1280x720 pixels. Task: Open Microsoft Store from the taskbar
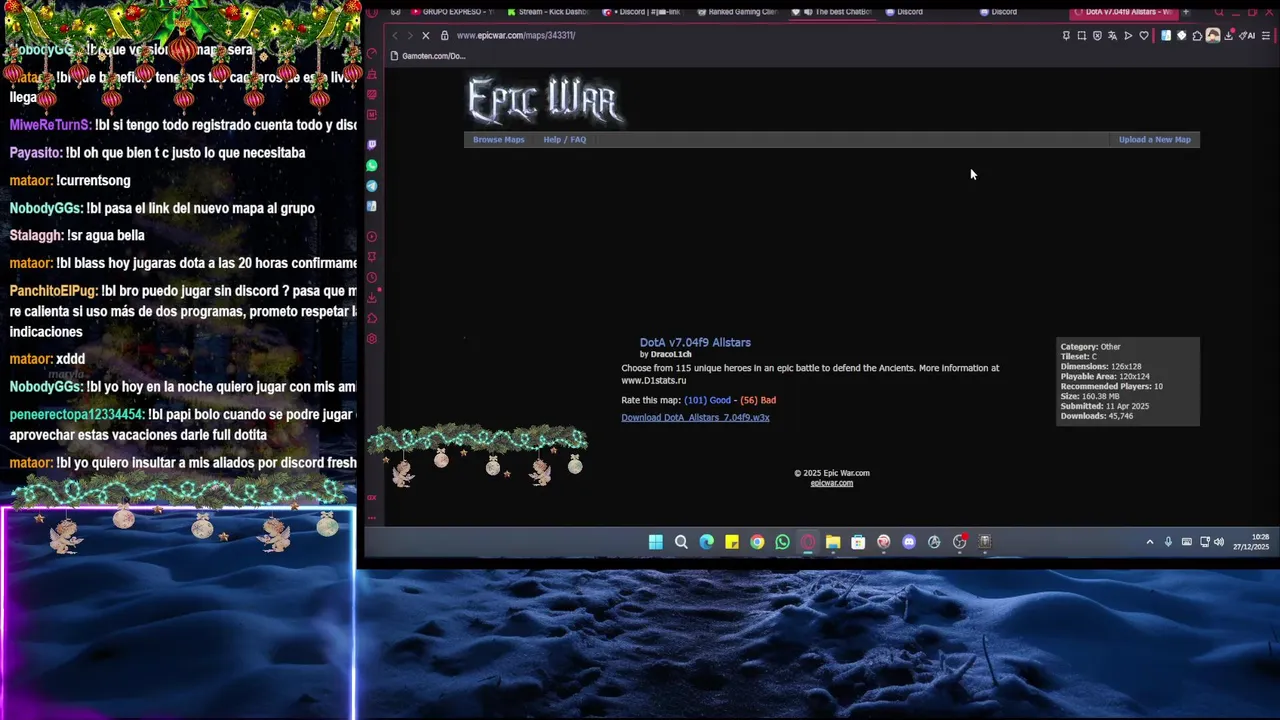click(x=858, y=542)
